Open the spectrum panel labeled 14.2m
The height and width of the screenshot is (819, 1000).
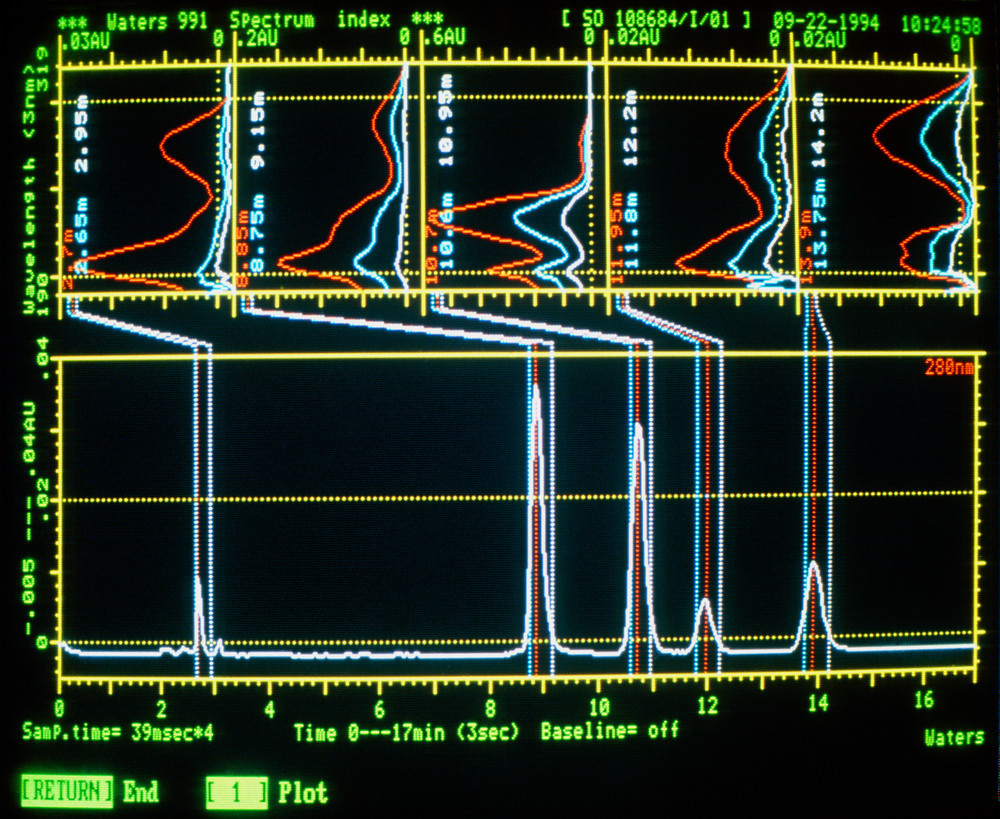click(x=886, y=179)
